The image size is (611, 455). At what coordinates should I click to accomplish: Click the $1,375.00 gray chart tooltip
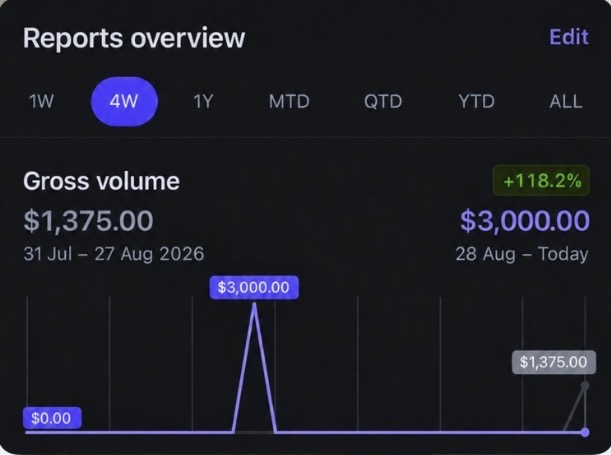[x=554, y=362]
